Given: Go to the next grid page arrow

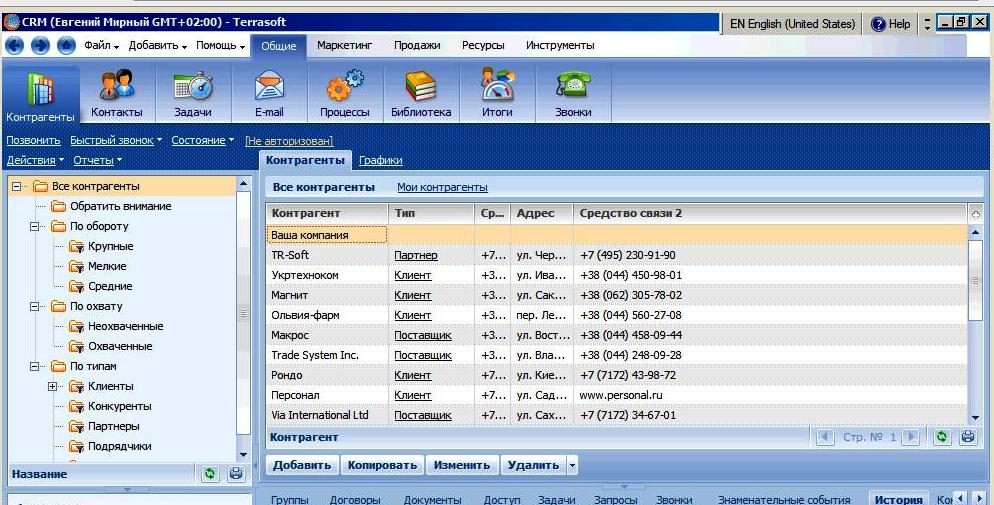Looking at the screenshot, I should 911,437.
